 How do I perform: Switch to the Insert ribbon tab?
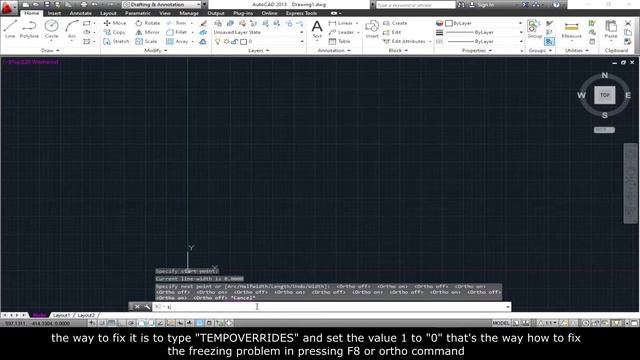pos(54,13)
